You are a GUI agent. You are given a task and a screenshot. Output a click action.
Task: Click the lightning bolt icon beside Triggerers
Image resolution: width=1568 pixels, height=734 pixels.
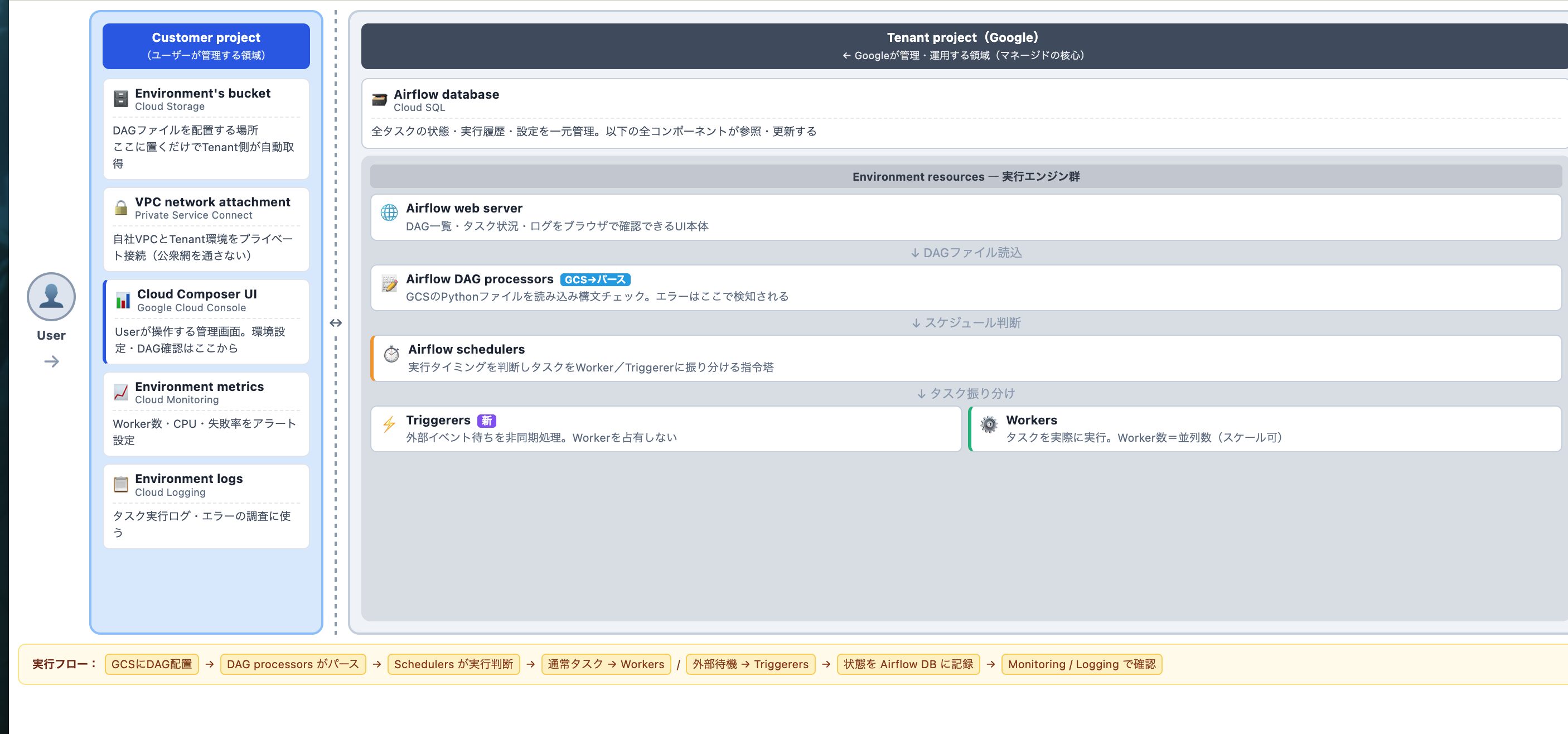point(389,424)
